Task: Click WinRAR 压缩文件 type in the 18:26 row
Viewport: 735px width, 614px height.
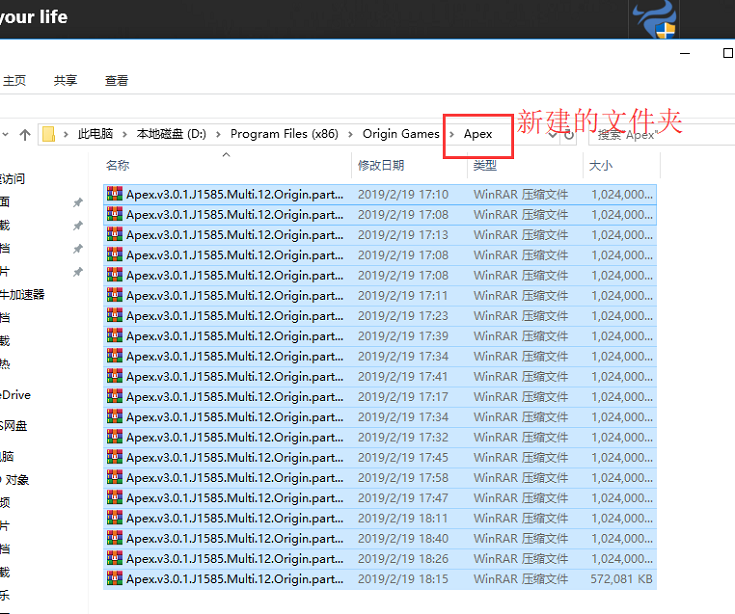Action: point(521,559)
